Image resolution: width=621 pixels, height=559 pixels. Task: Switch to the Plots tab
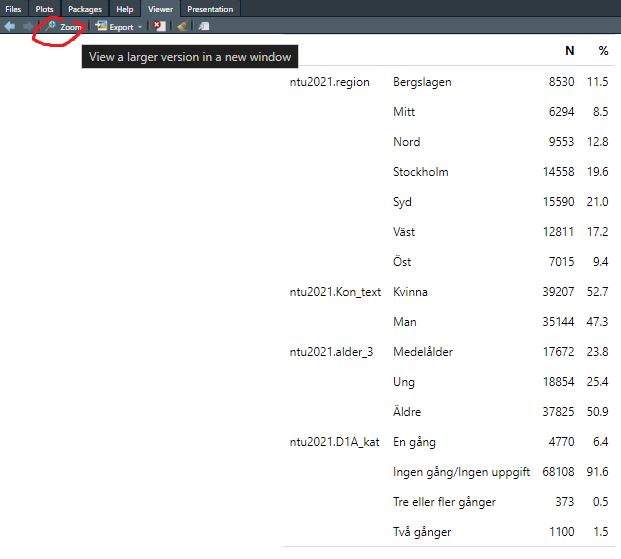click(44, 9)
